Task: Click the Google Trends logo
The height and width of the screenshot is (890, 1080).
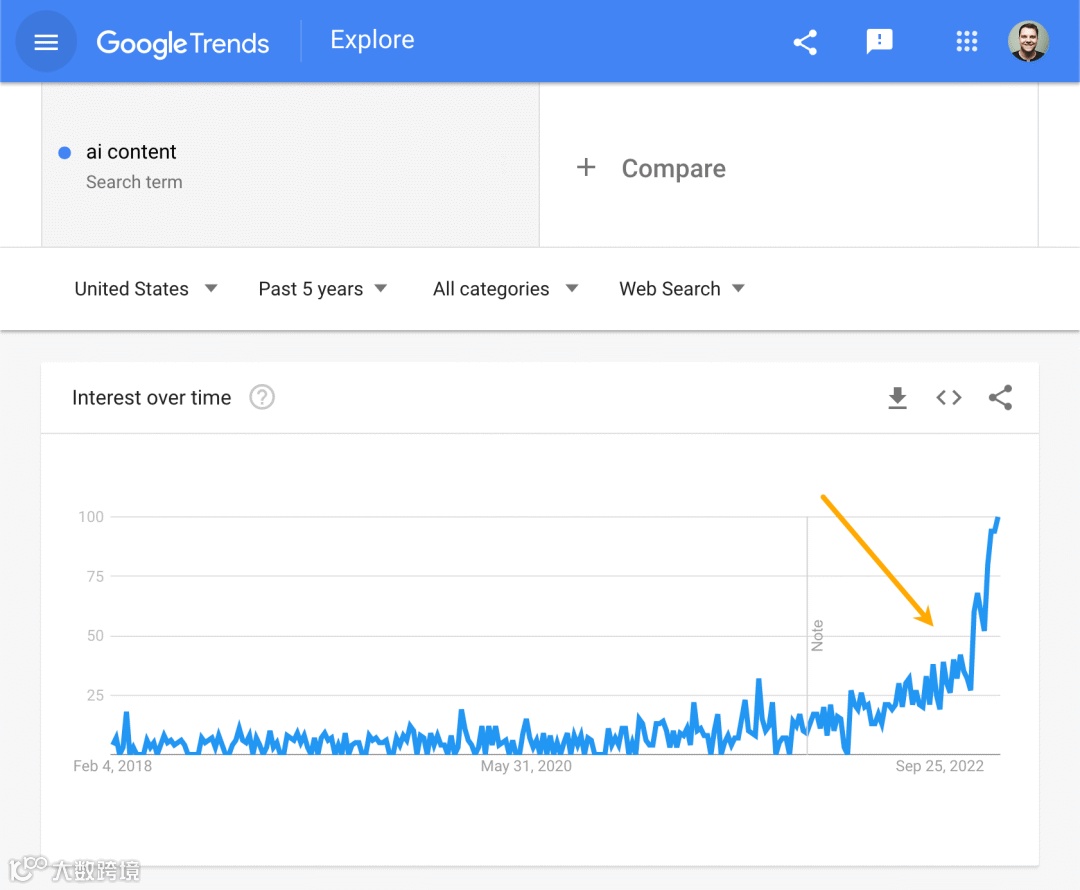Action: 182,43
